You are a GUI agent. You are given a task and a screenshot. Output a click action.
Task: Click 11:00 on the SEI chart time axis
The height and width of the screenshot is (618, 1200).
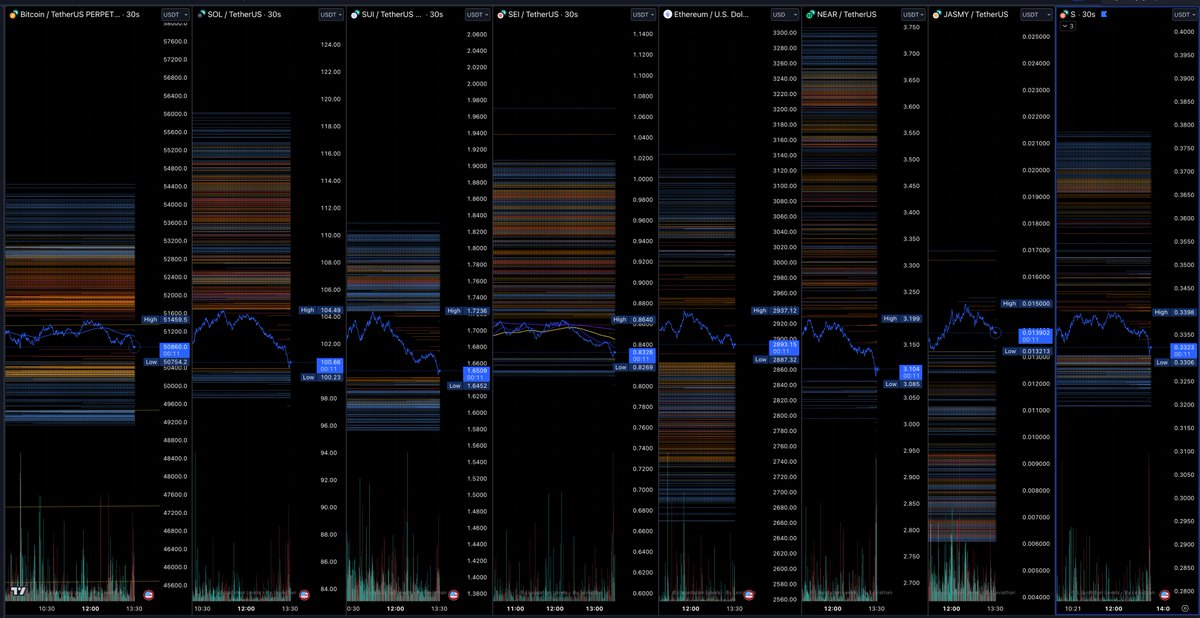(516, 608)
